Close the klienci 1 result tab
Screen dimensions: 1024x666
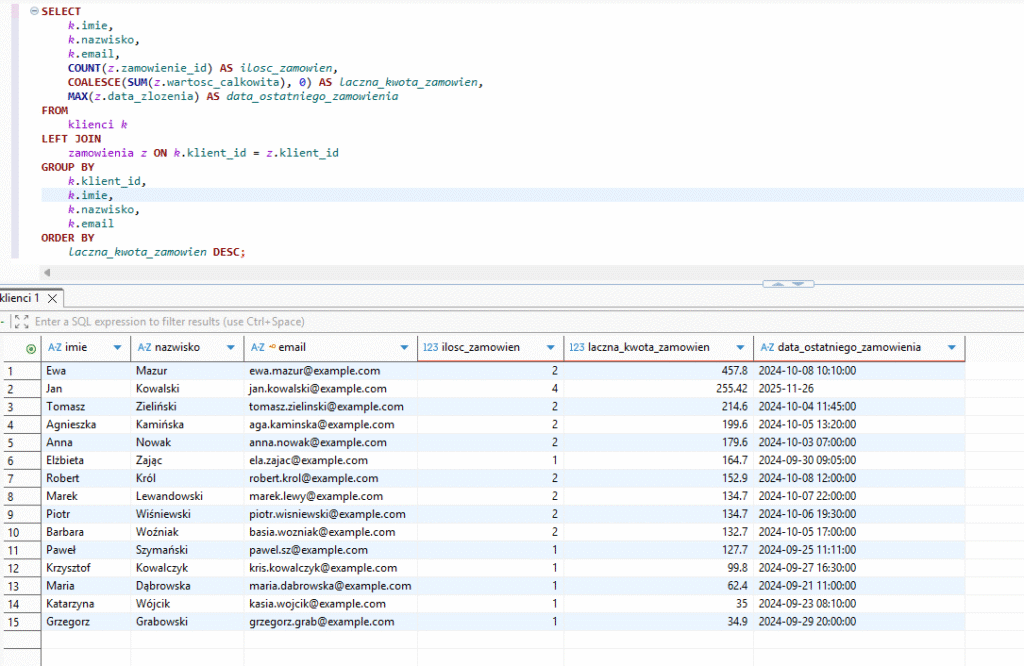pyautogui.click(x=53, y=298)
